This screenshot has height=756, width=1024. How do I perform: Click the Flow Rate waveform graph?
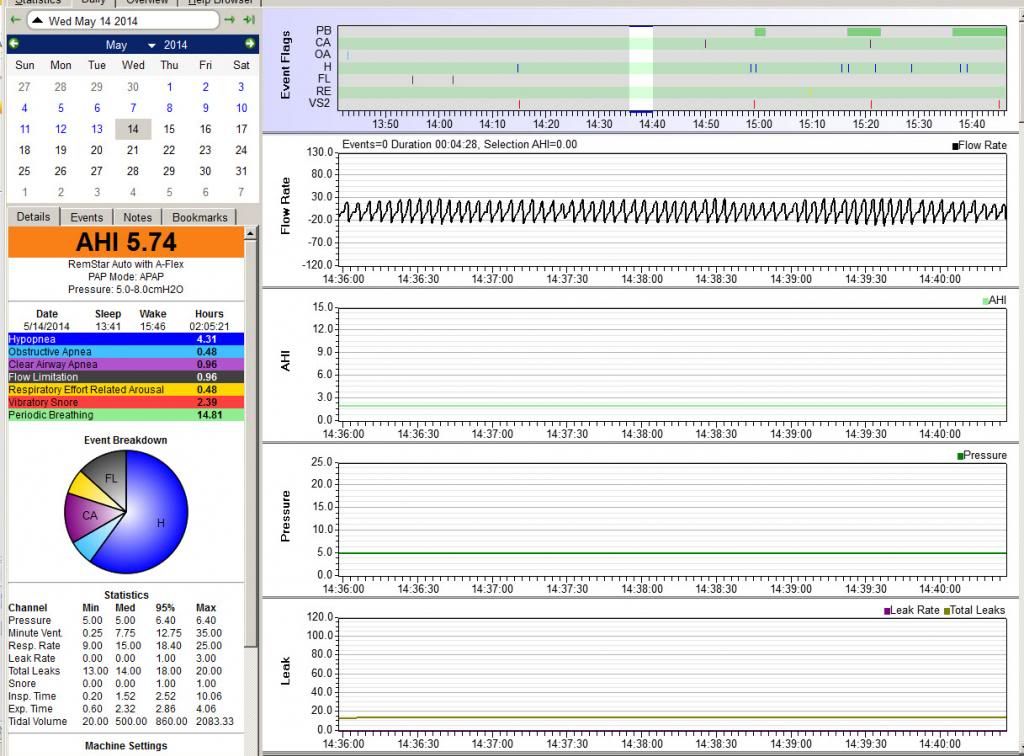672,210
